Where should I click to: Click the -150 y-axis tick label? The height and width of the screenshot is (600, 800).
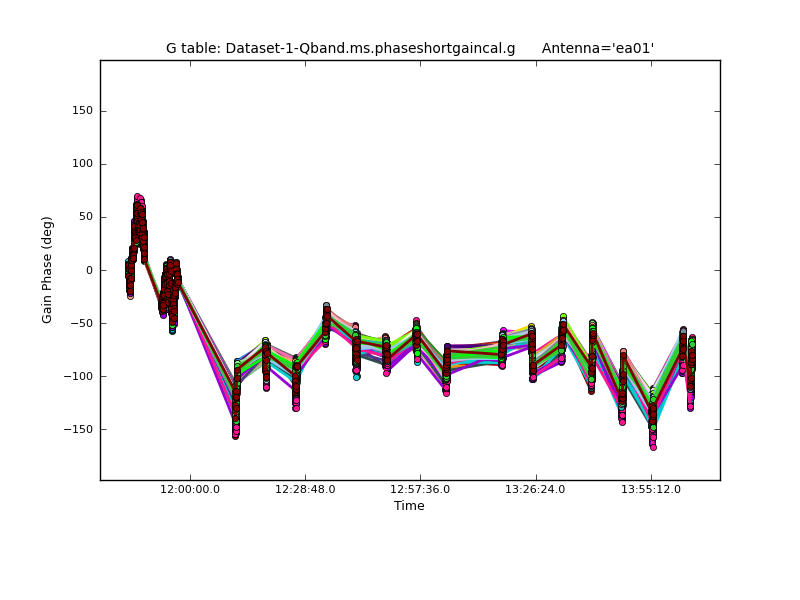79,429
